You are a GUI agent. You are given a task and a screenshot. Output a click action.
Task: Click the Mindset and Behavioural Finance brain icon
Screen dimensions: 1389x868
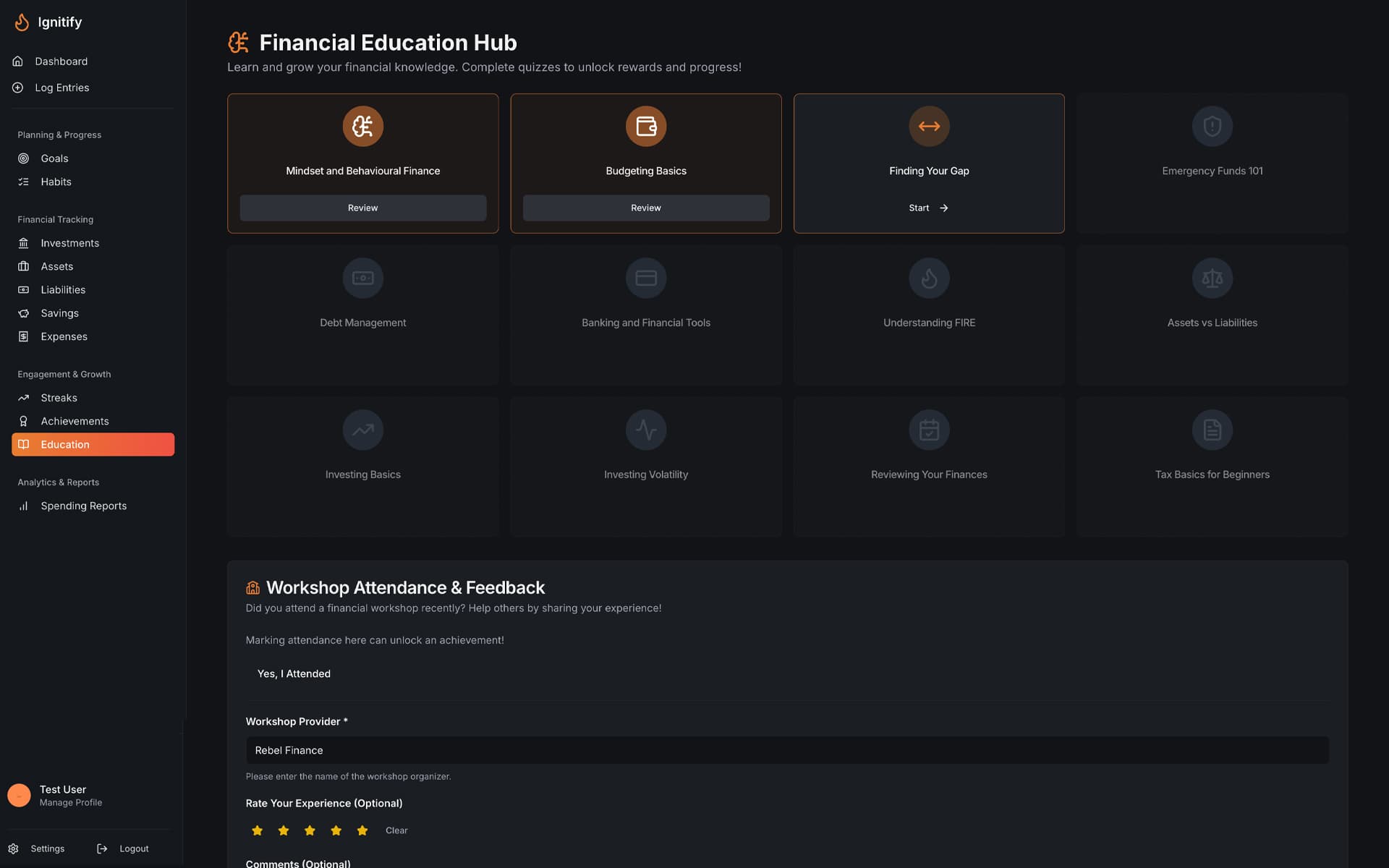pyautogui.click(x=362, y=127)
